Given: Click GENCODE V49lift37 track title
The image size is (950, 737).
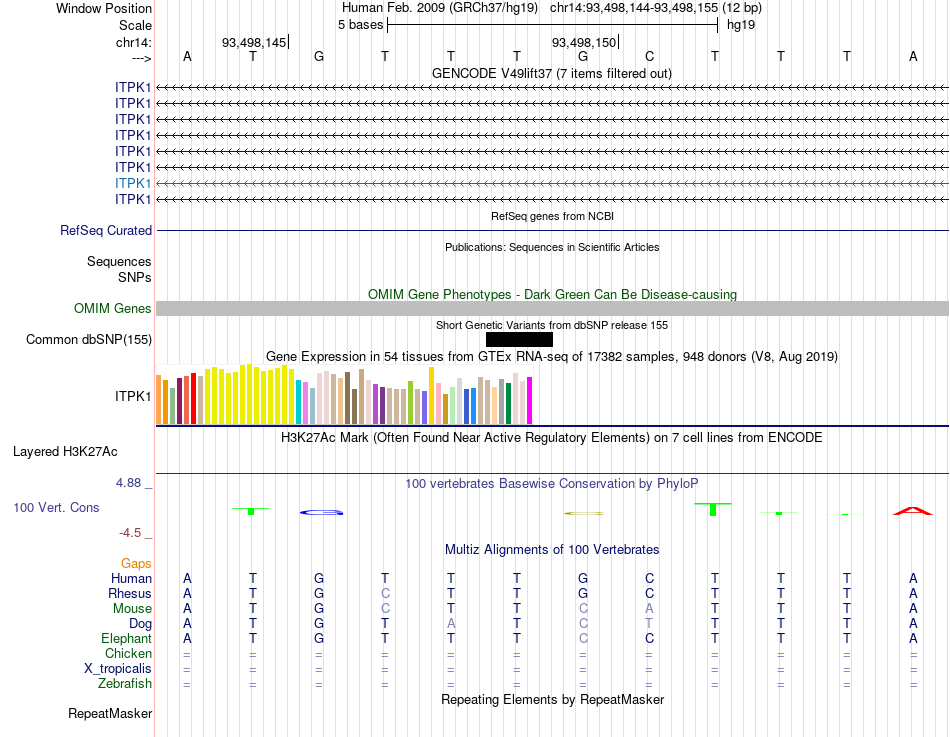Looking at the screenshot, I should point(552,73).
